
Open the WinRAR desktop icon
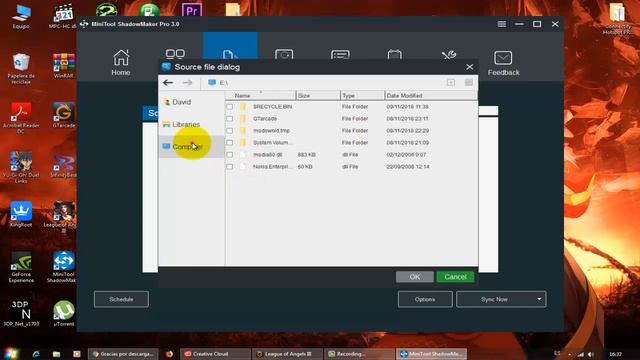pos(63,65)
